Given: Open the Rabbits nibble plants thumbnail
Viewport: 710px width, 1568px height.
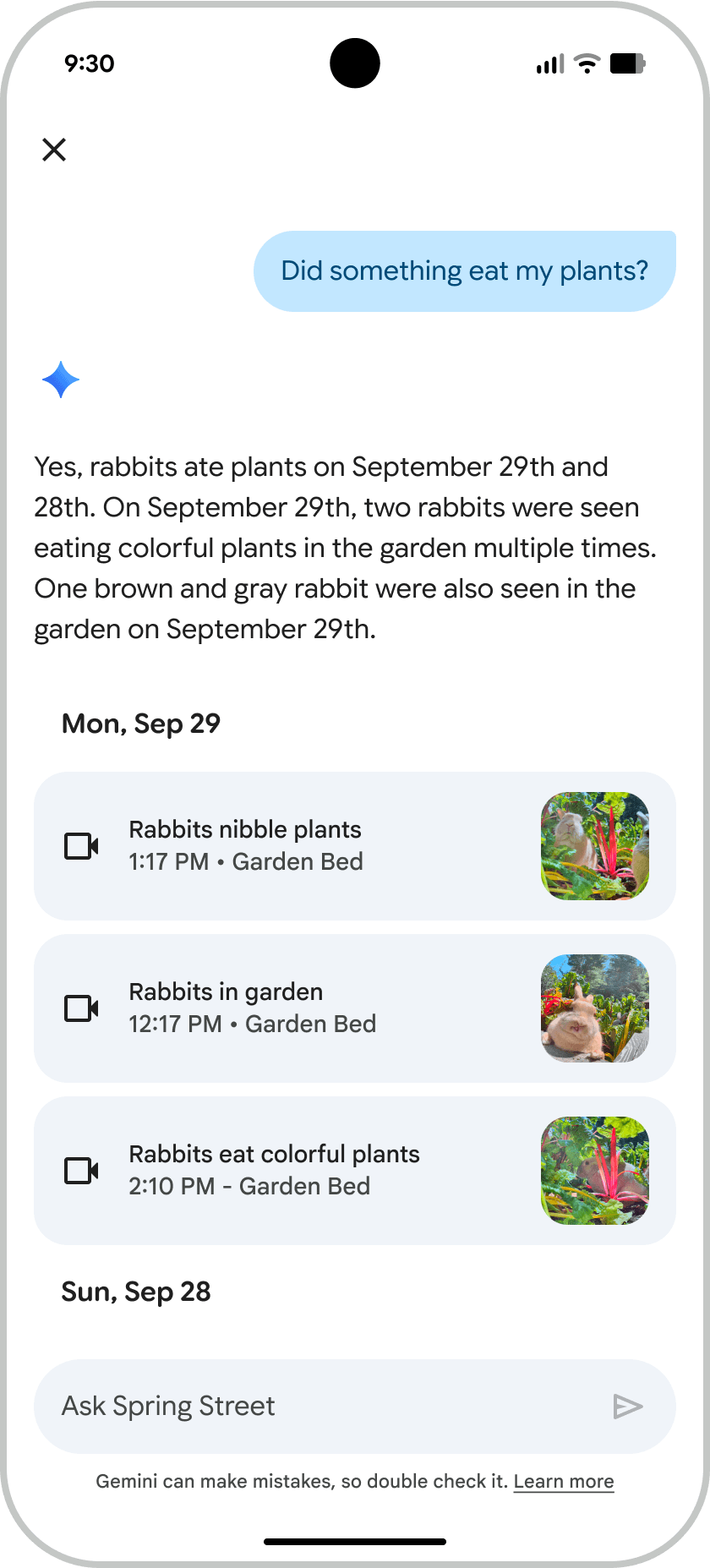Looking at the screenshot, I should coord(595,846).
